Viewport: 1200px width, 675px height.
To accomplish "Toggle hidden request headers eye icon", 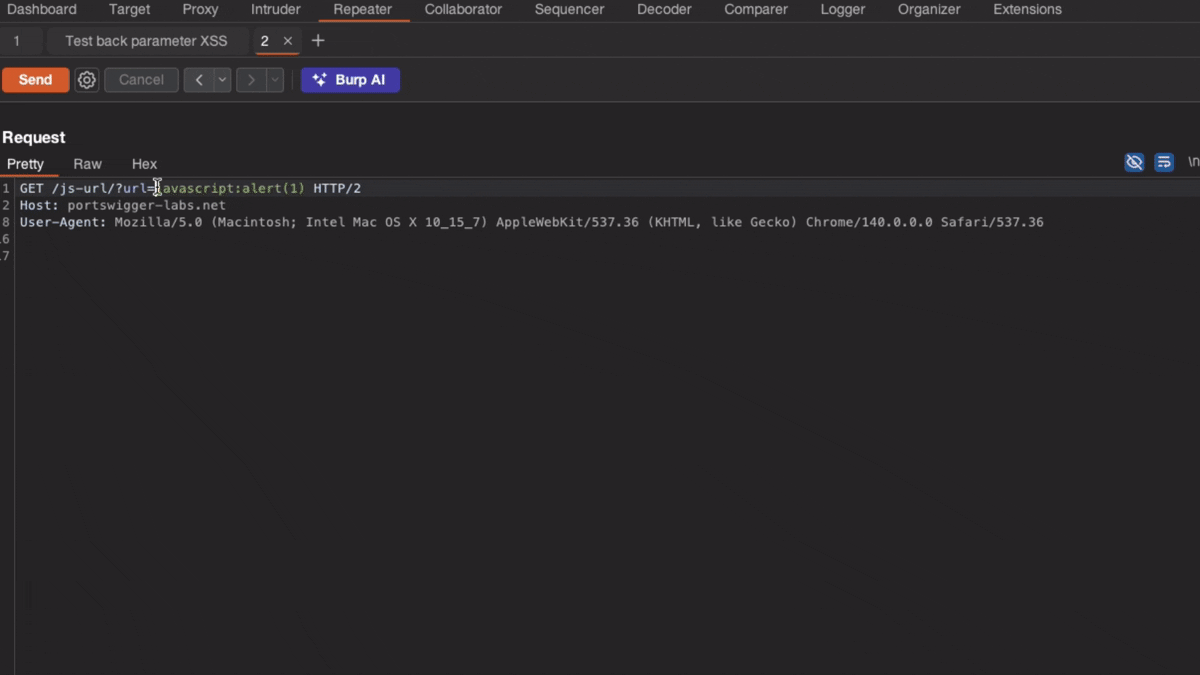I will tap(1134, 162).
